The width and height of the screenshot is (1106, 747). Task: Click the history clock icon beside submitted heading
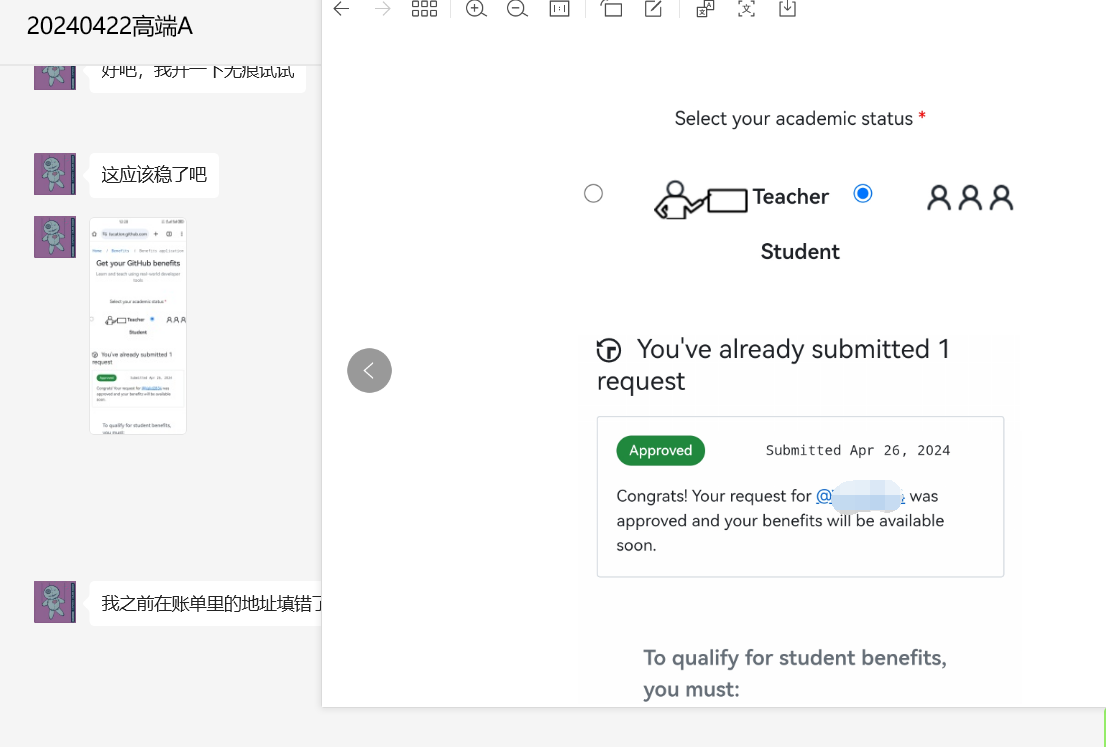(609, 350)
